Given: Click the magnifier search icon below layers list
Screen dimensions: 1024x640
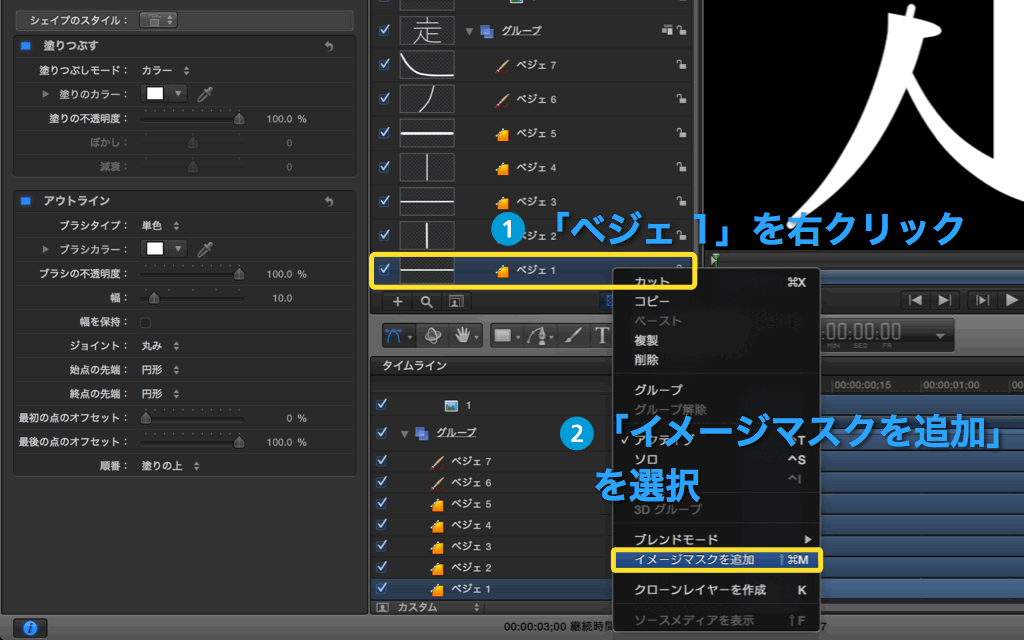Looking at the screenshot, I should tap(426, 301).
